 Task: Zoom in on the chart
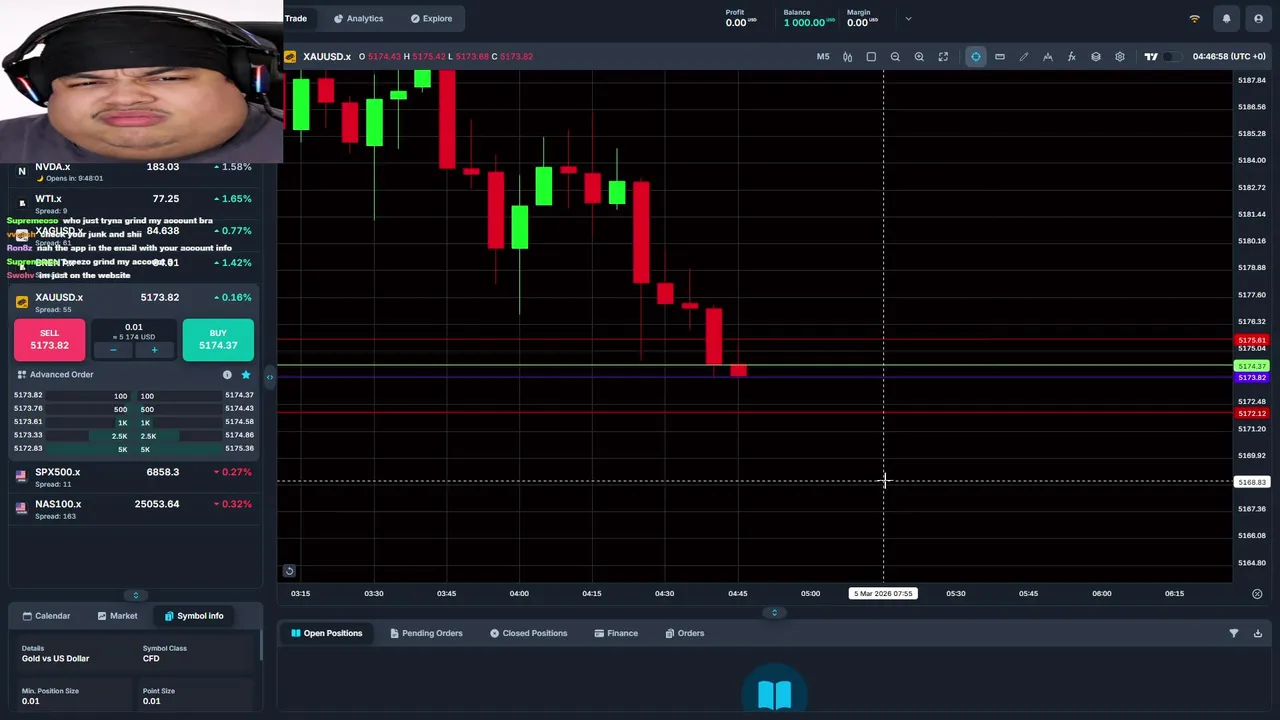(919, 57)
